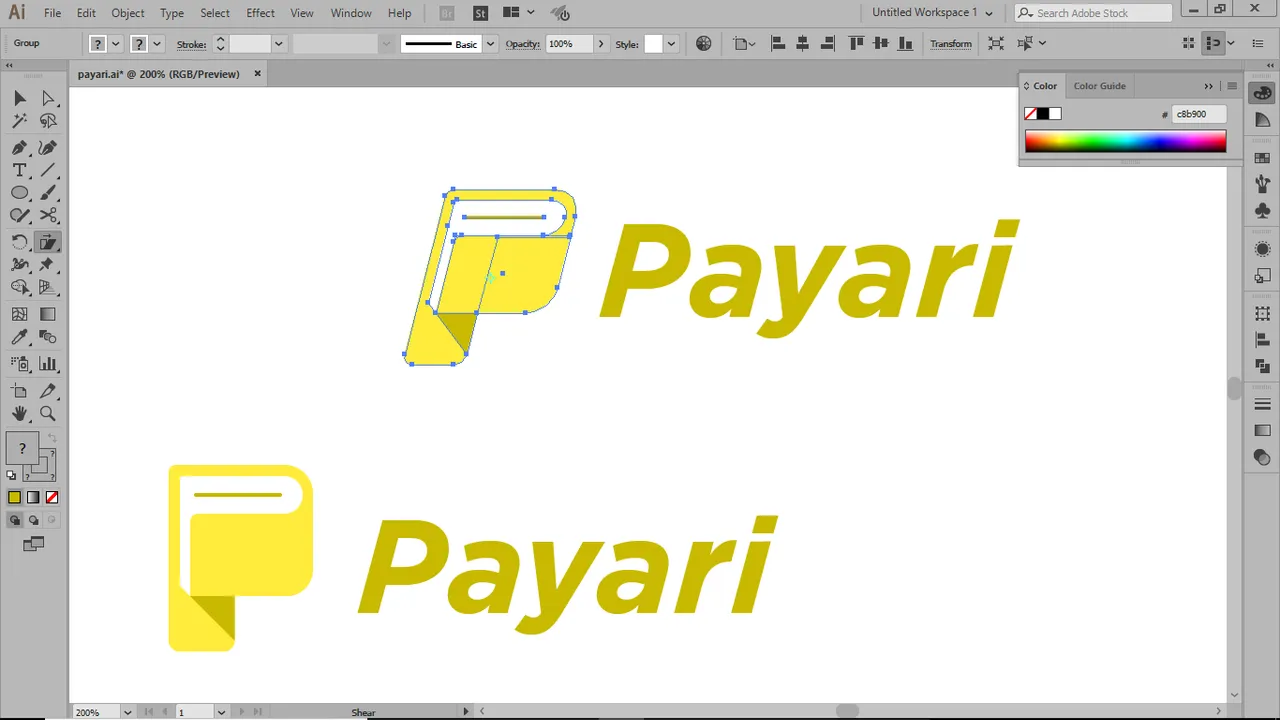
Task: Select the active Shear tool
Action: pos(47,242)
